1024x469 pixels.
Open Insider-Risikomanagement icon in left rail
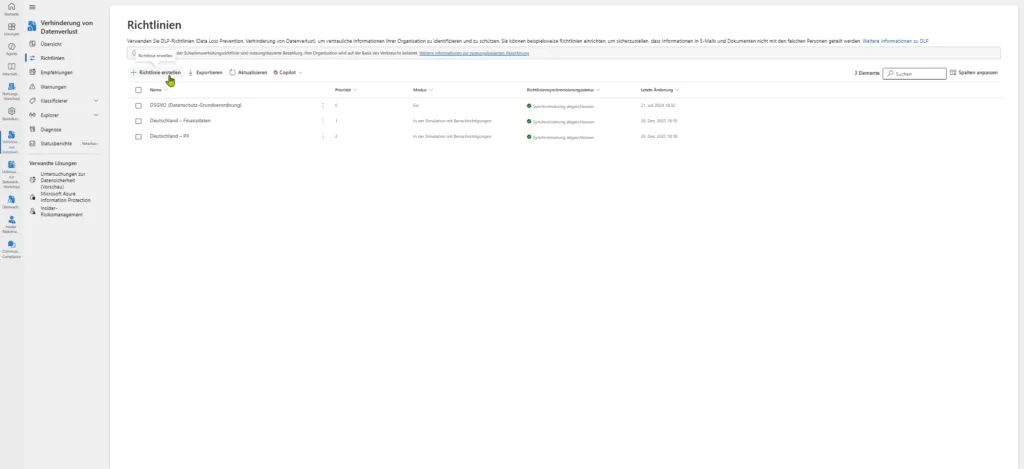point(11,221)
